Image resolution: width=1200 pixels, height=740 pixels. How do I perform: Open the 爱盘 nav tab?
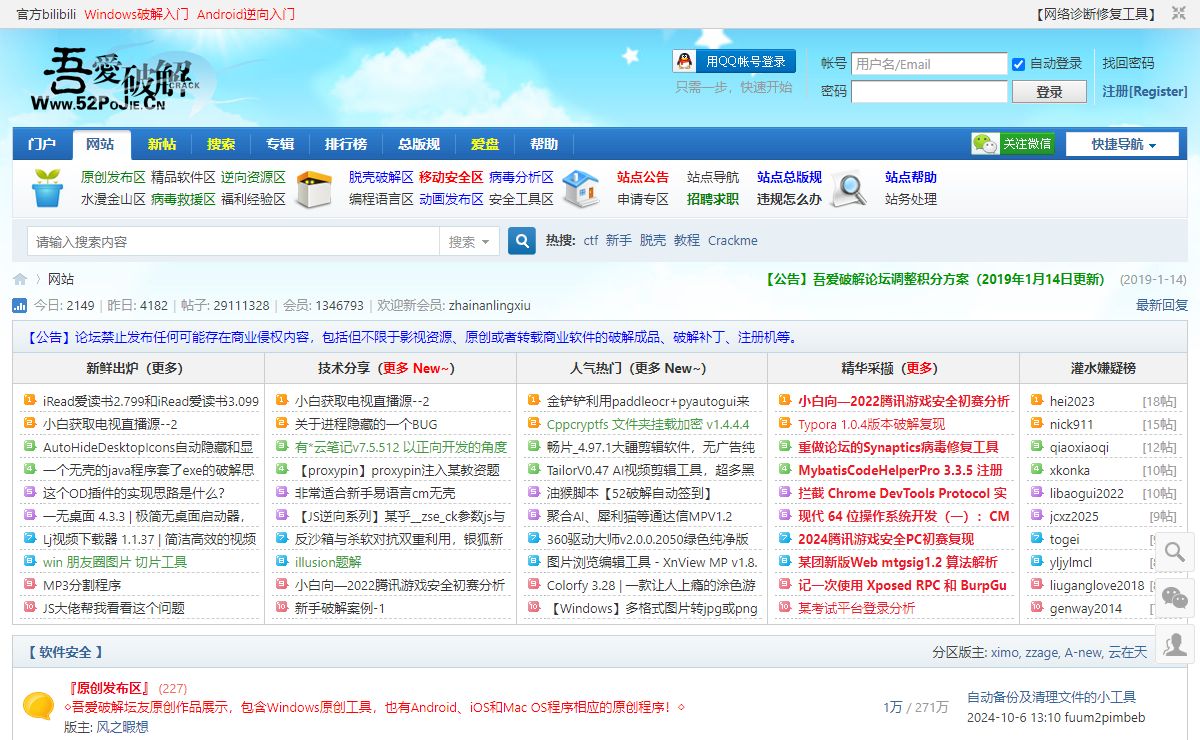(x=484, y=144)
